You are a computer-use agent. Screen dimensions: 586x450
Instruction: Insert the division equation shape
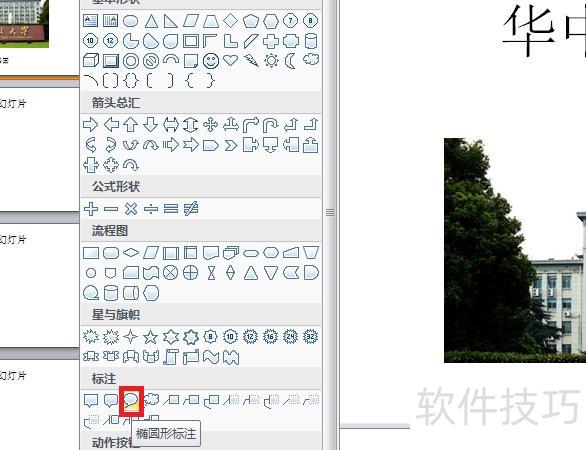tap(151, 209)
